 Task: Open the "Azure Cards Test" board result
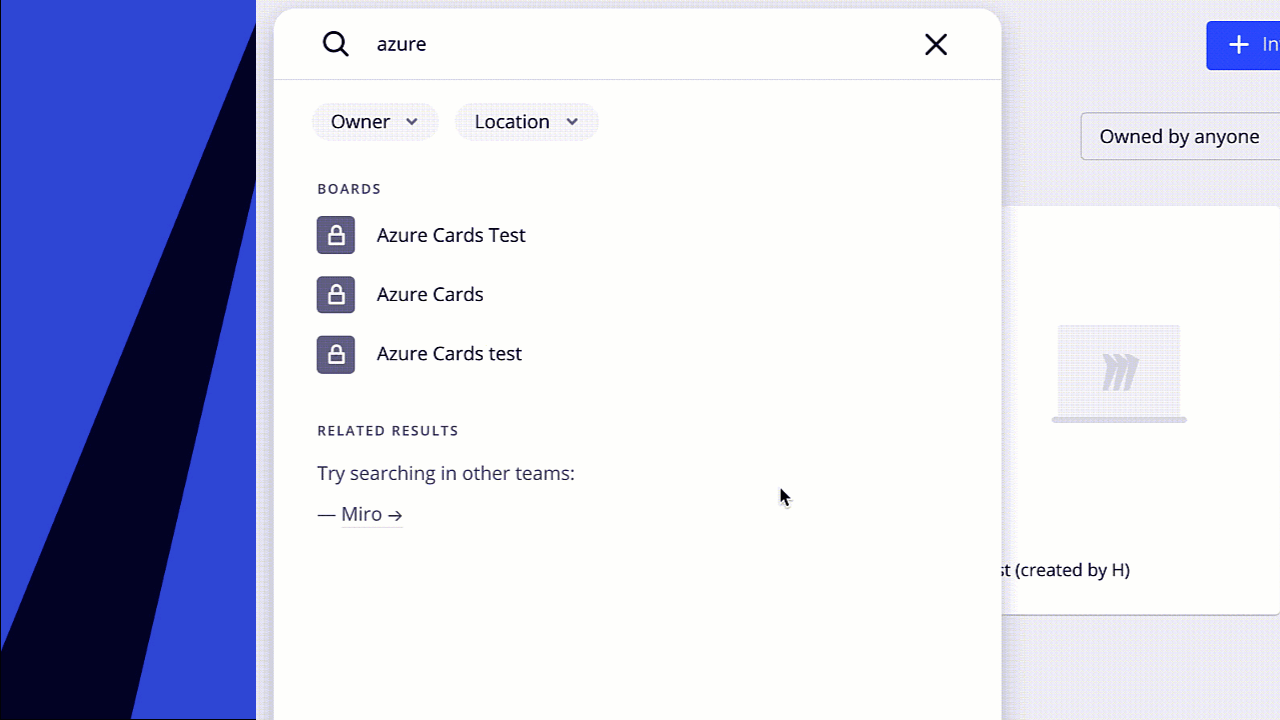pos(451,235)
